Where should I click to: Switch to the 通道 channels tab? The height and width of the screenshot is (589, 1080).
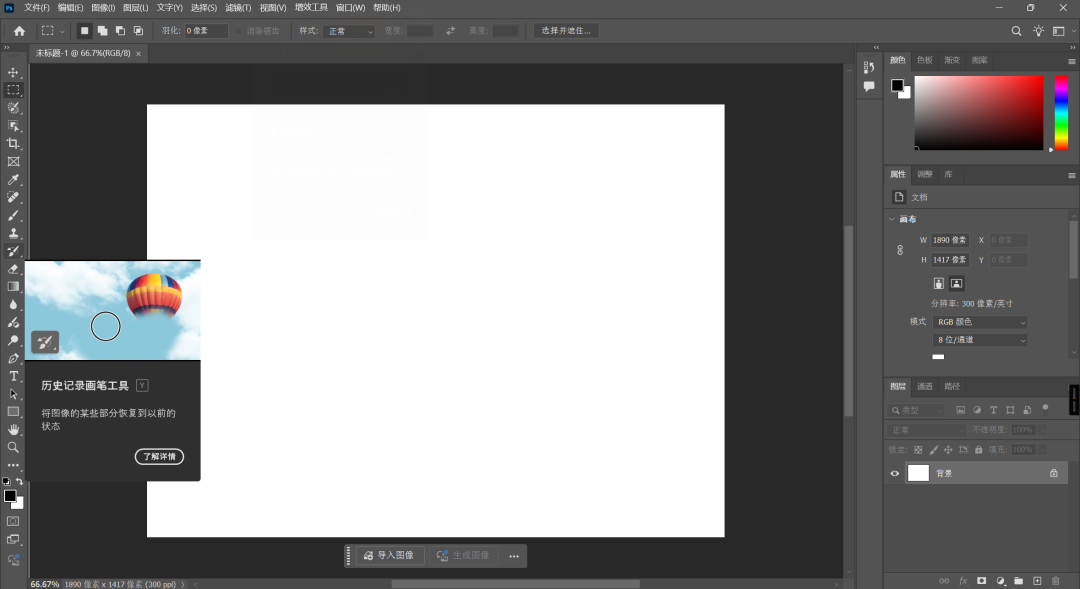click(924, 386)
